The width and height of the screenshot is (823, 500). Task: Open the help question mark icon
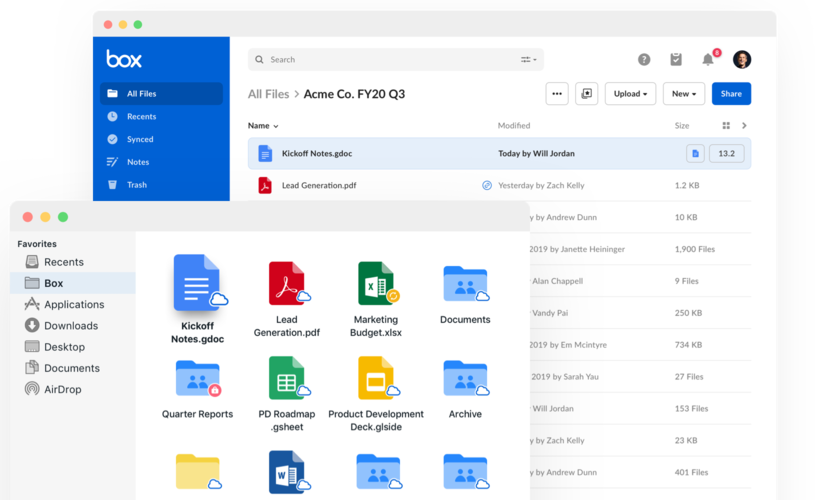pyautogui.click(x=644, y=60)
